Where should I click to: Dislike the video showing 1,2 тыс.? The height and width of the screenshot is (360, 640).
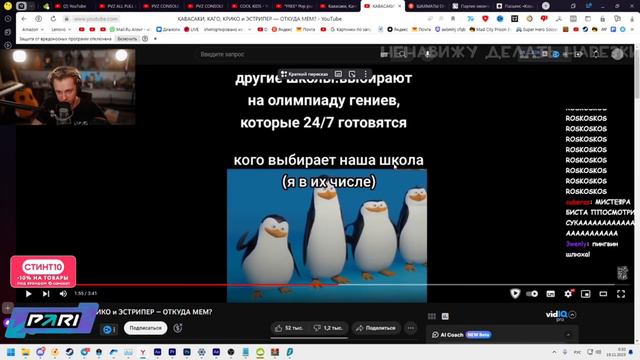click(328, 328)
